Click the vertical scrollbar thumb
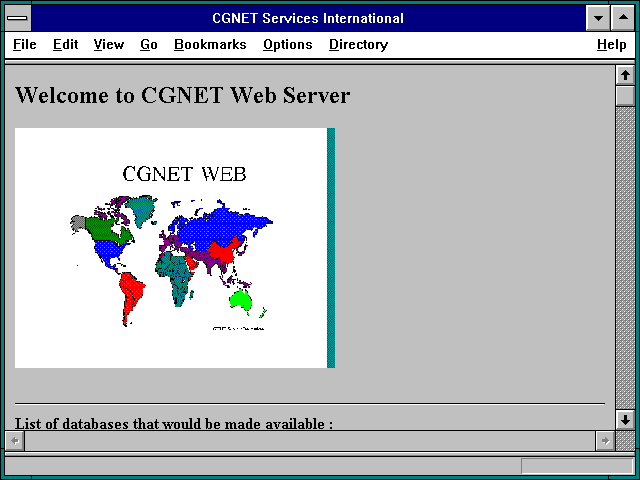Screen dimensions: 640x480 pos(625,96)
